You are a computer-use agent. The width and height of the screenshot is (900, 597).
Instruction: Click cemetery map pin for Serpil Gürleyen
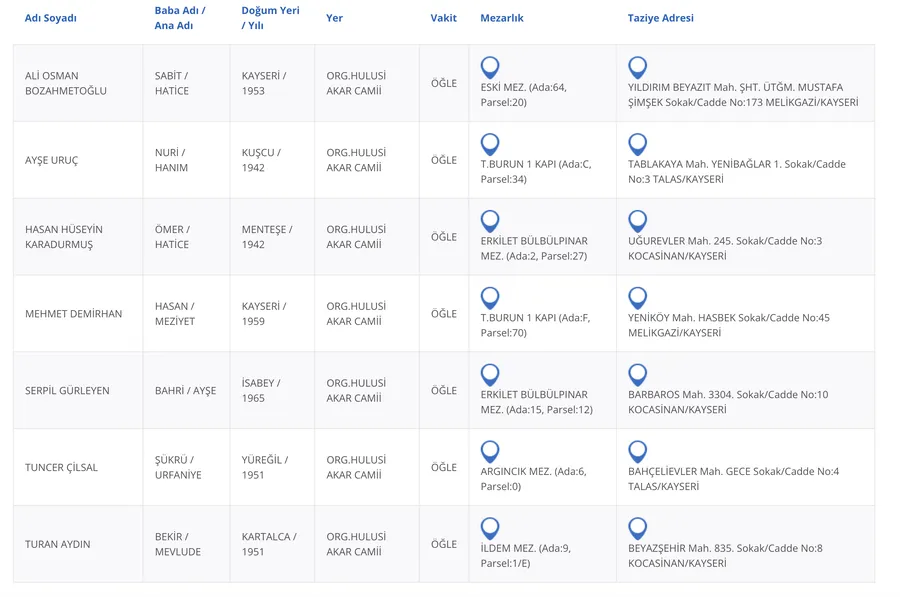490,375
